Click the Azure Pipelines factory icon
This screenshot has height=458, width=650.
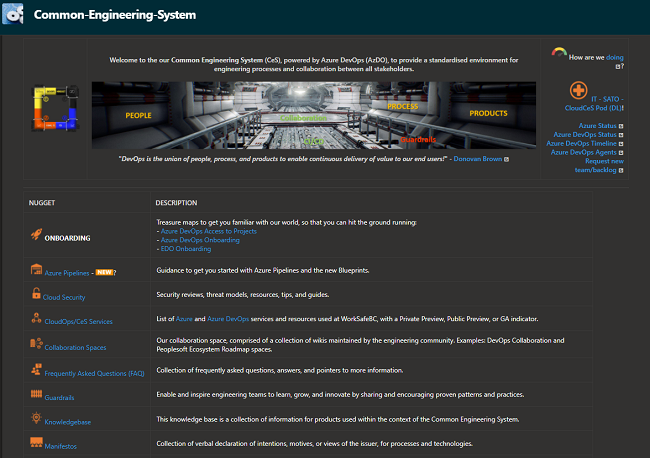click(x=36, y=269)
